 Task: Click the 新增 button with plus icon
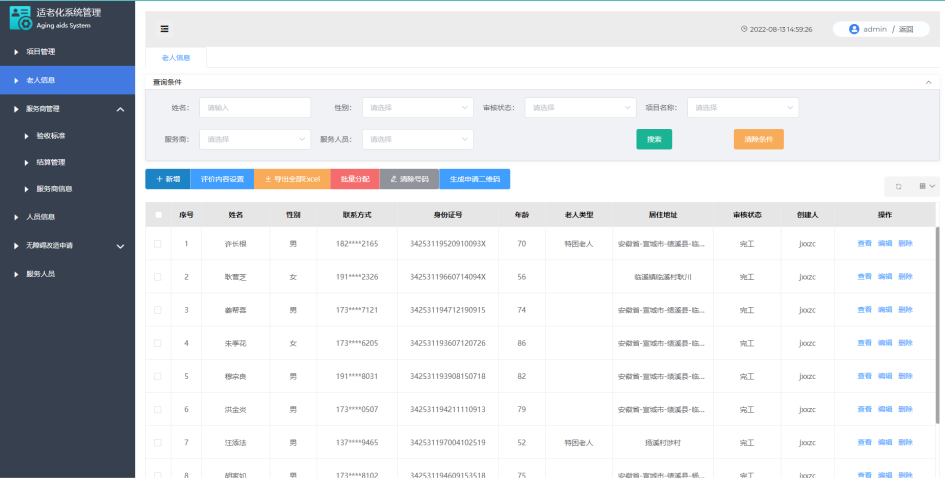(x=167, y=179)
